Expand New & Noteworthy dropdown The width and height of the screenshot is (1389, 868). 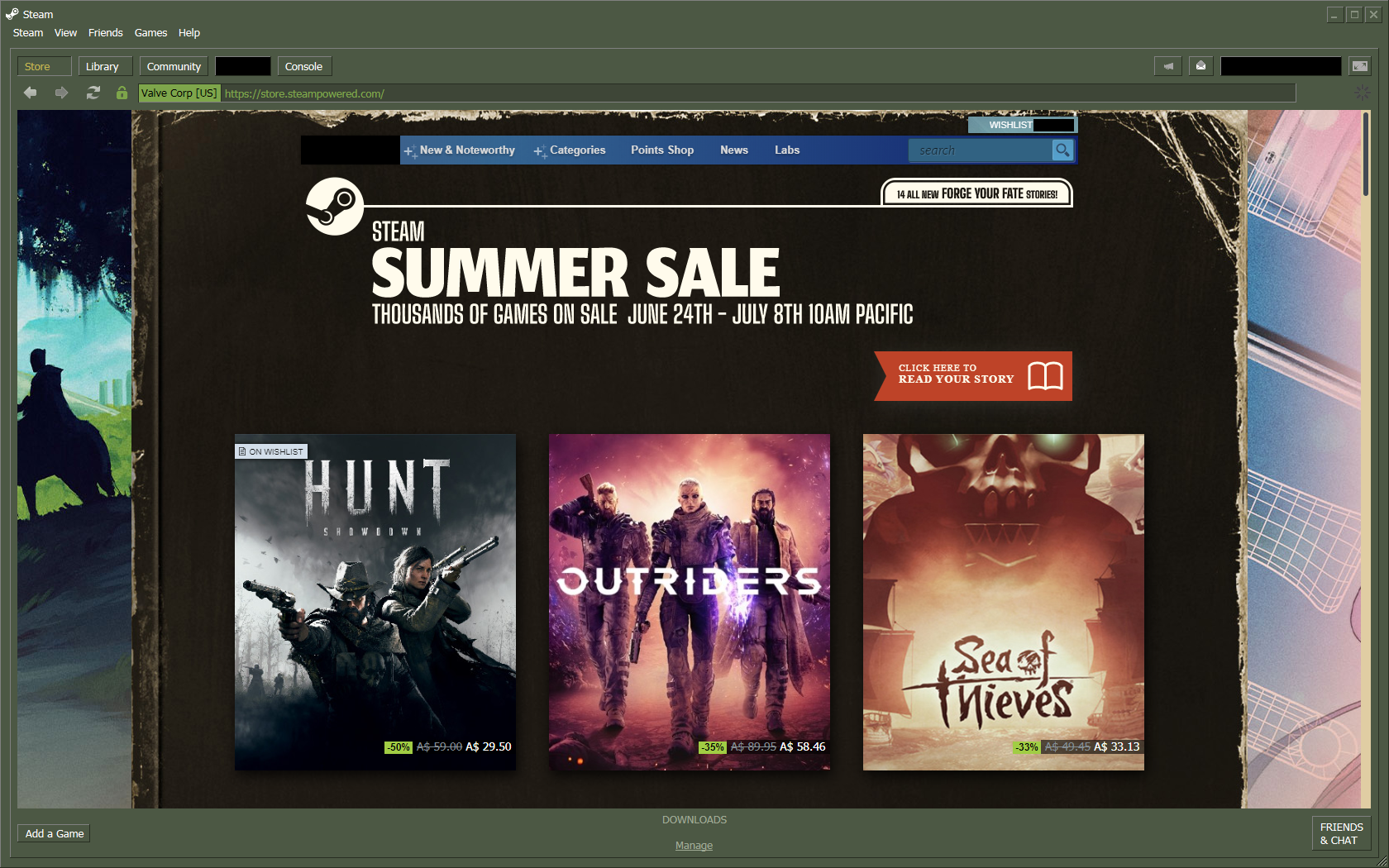click(x=460, y=150)
